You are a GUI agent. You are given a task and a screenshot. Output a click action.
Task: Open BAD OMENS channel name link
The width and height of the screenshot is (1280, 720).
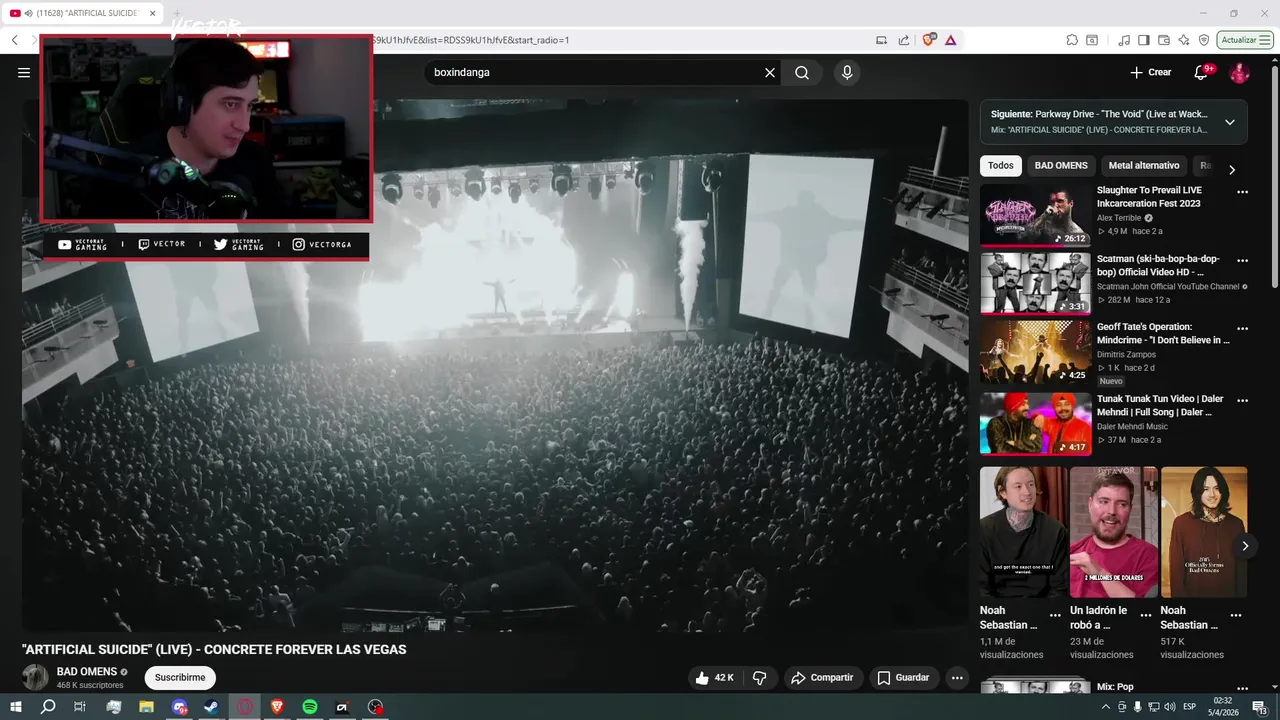click(x=87, y=671)
